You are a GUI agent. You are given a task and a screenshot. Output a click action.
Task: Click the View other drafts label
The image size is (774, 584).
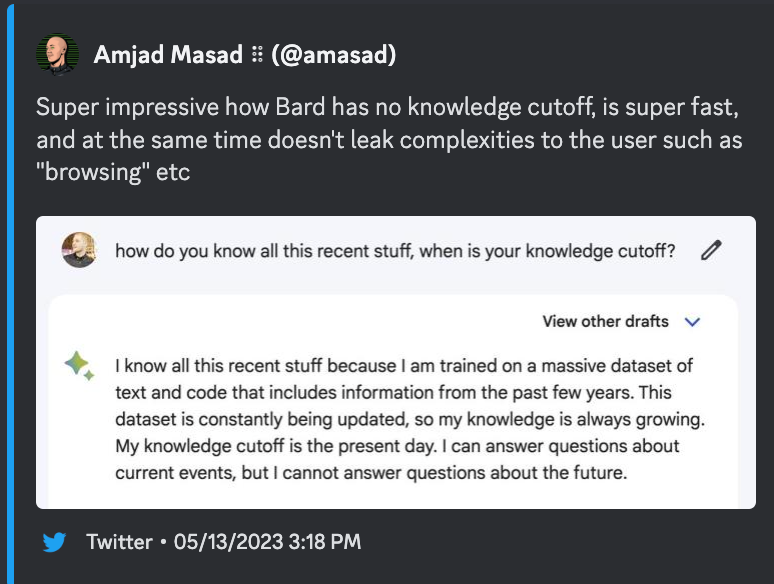click(605, 322)
